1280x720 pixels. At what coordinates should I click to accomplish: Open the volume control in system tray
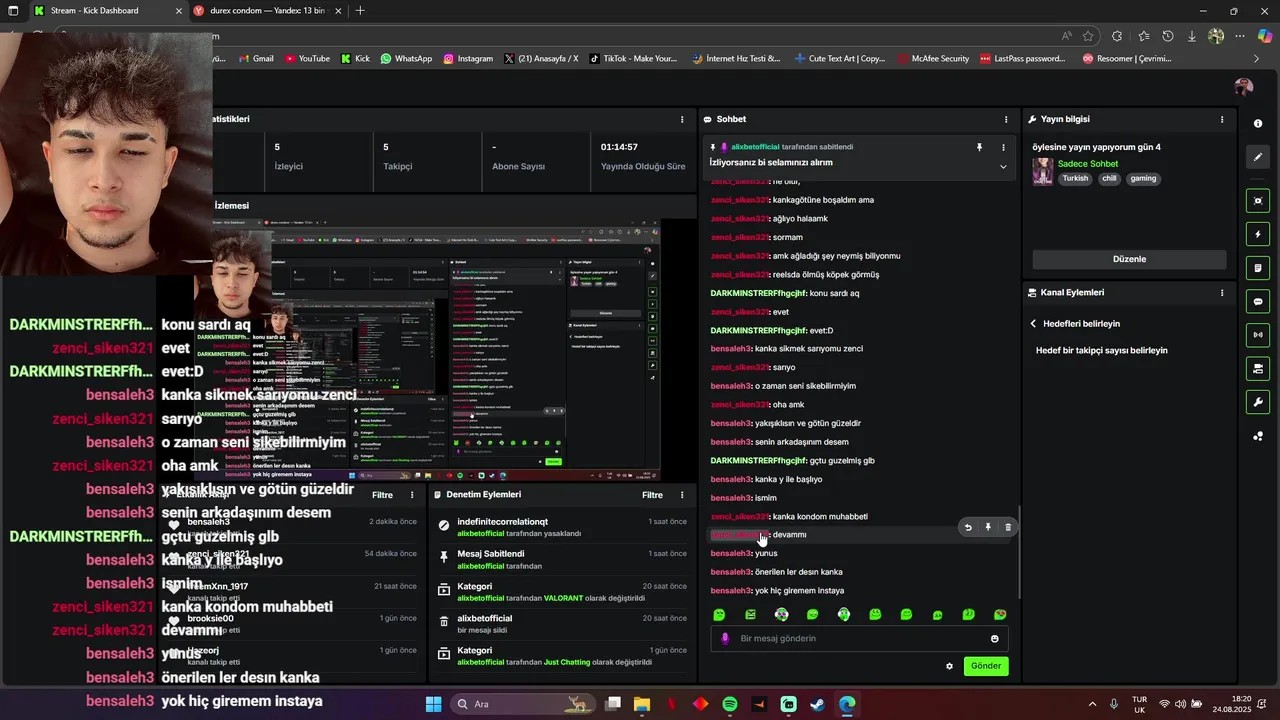coord(1180,704)
